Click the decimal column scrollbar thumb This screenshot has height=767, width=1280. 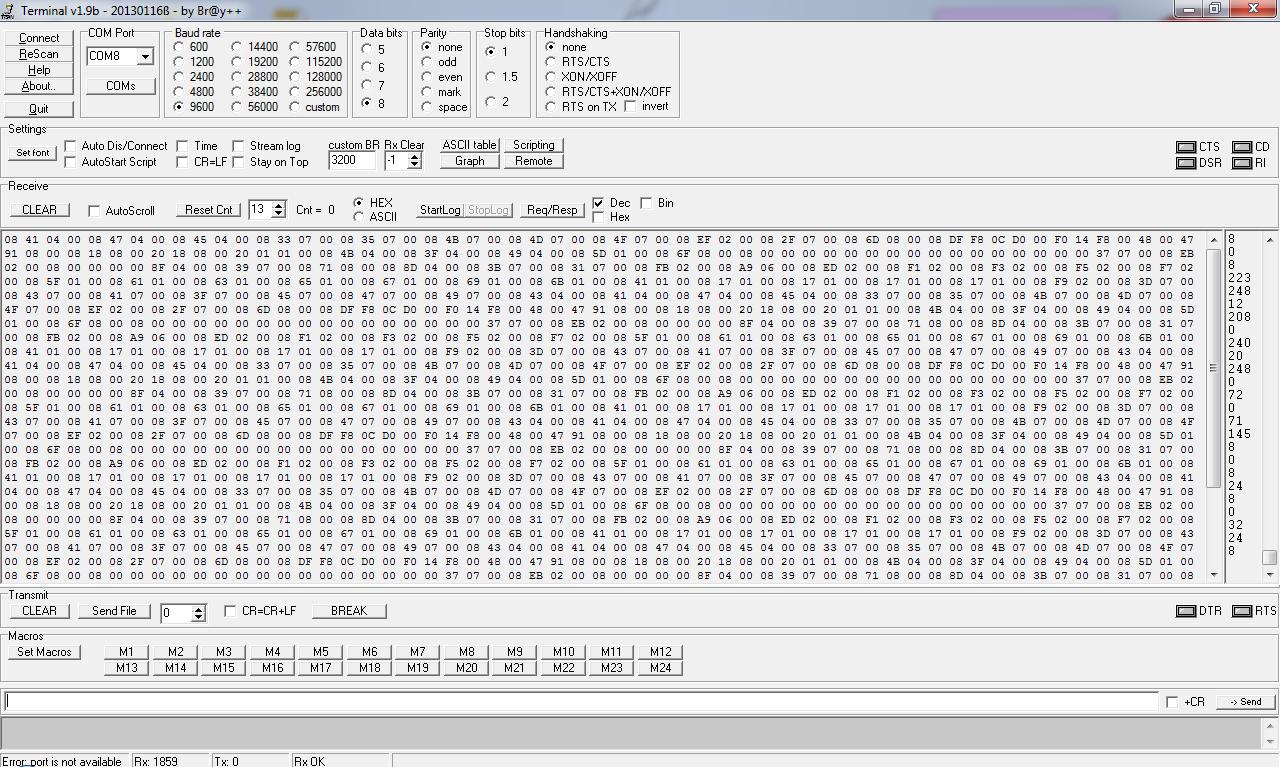pos(1270,558)
